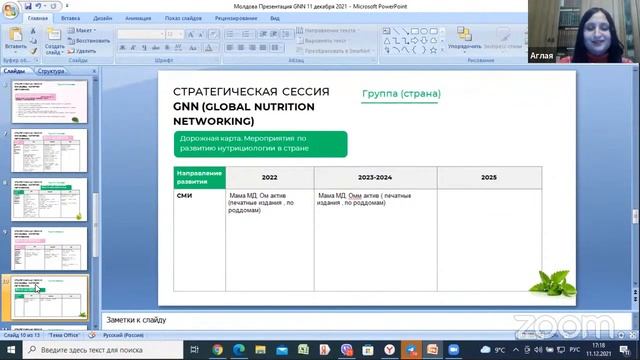
Task: Open the Показ слайдов ribbon tab
Action: [x=183, y=18]
